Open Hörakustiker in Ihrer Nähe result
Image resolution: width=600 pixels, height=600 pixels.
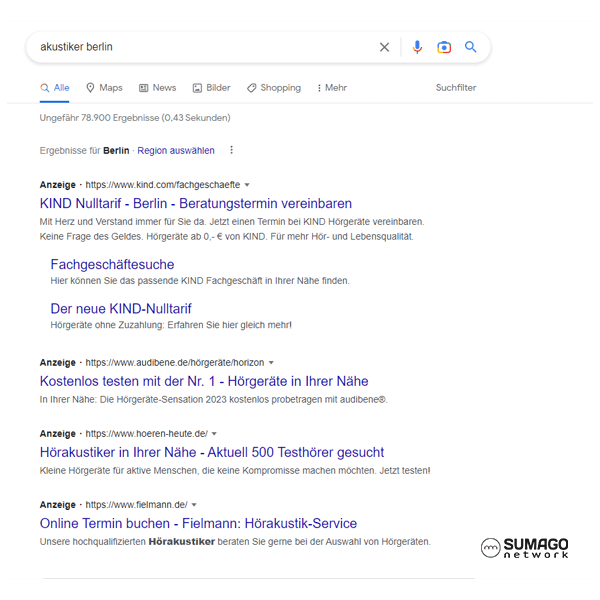point(212,452)
